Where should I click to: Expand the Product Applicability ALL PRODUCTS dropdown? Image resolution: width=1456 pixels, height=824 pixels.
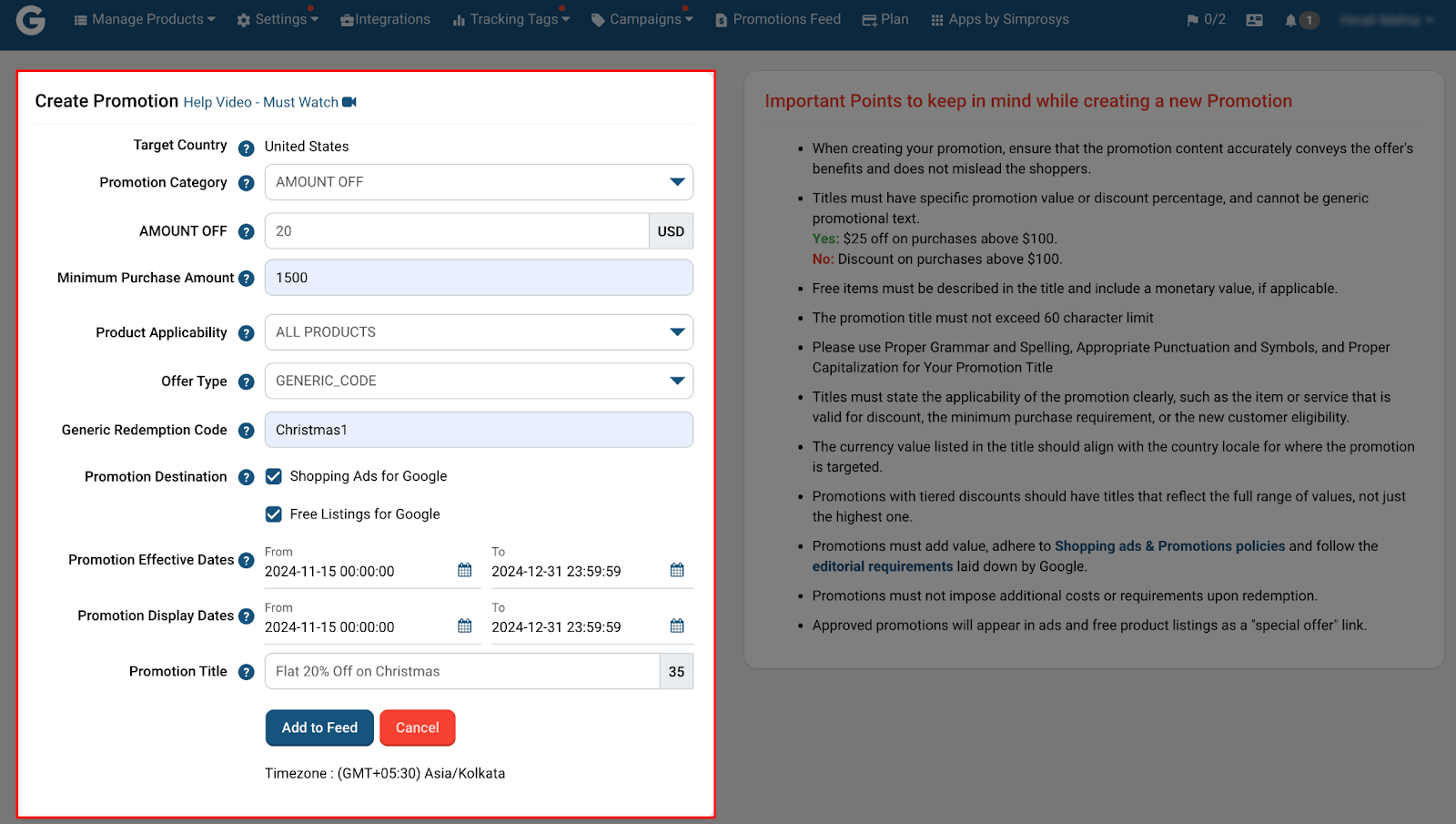pyautogui.click(x=479, y=332)
